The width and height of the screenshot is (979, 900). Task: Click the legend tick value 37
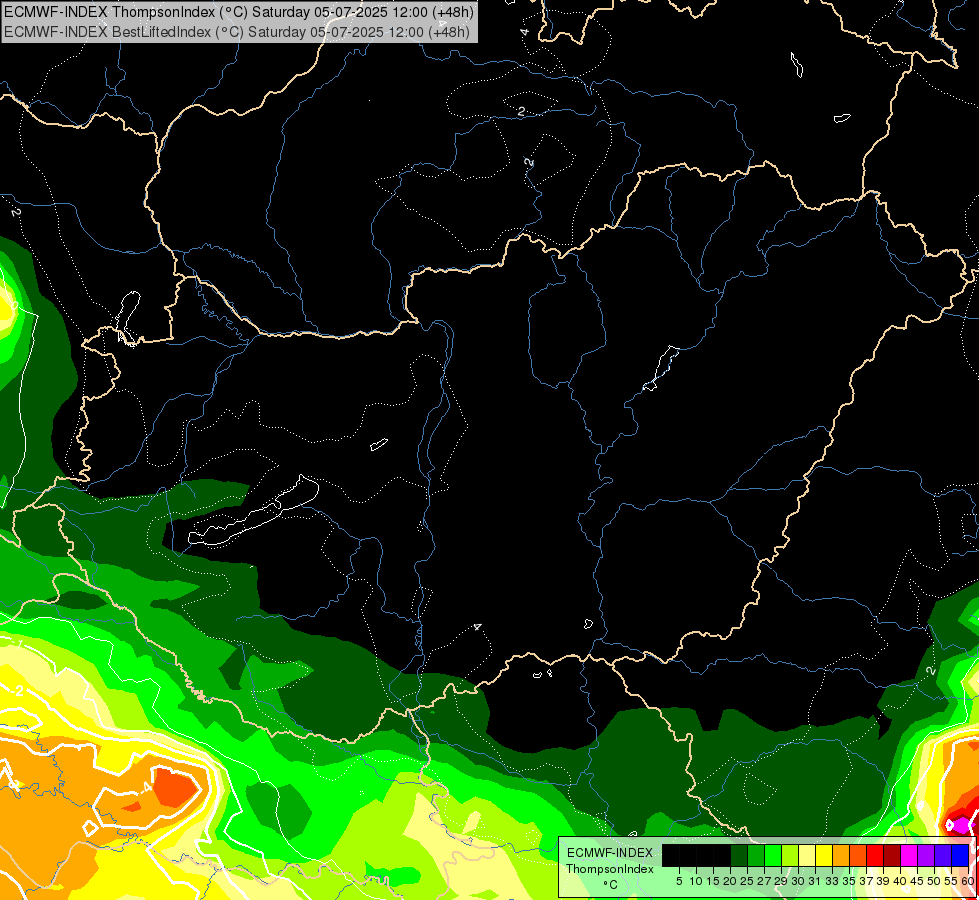coord(865,881)
